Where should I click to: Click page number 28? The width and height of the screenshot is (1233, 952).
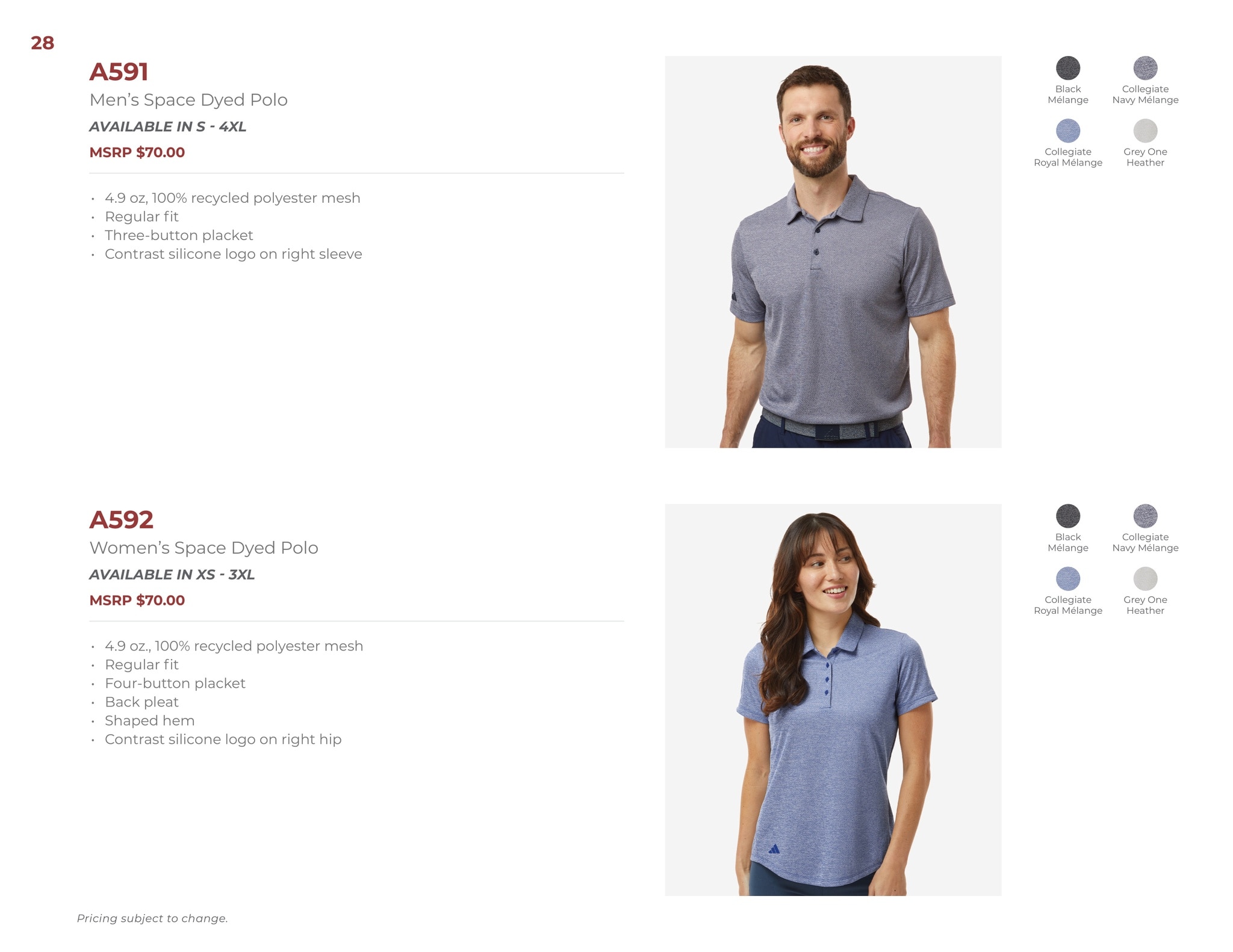point(42,43)
